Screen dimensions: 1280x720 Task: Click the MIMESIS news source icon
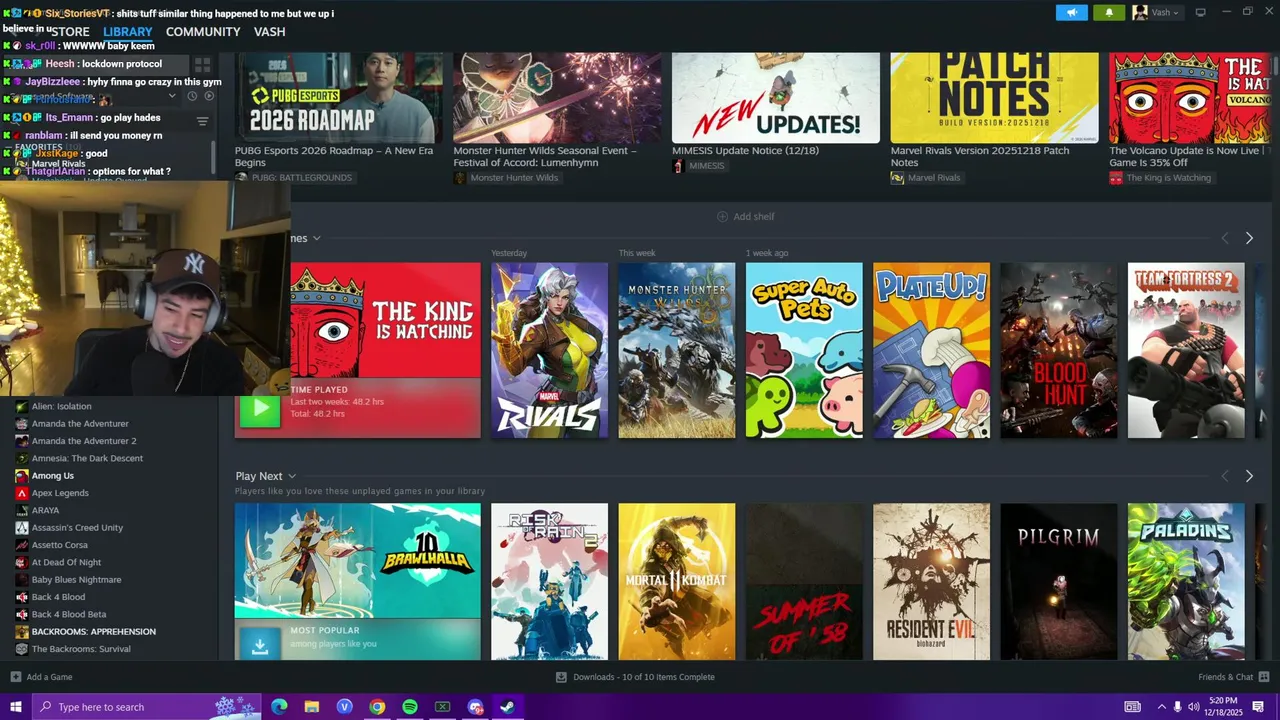(678, 166)
